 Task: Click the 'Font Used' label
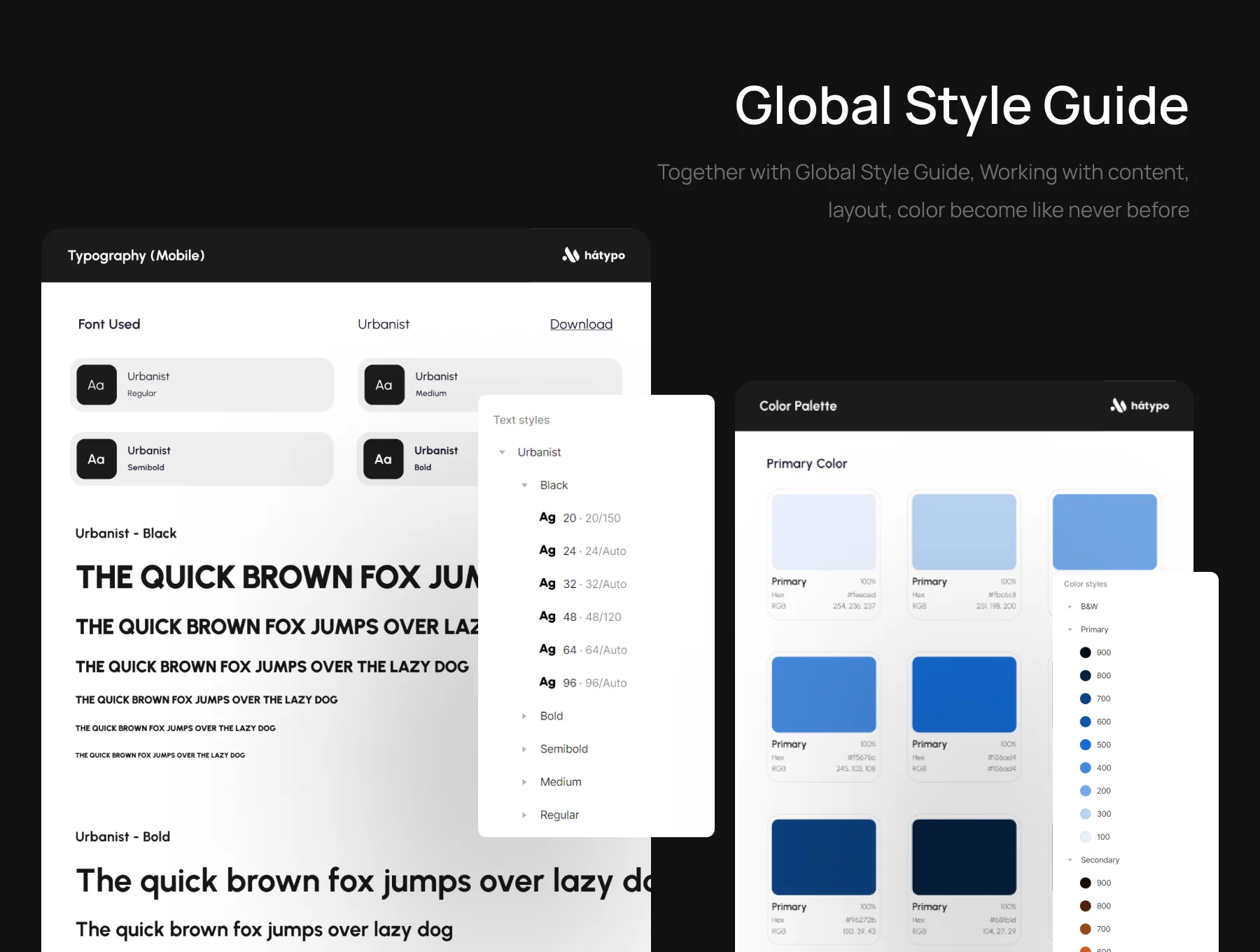click(x=109, y=324)
